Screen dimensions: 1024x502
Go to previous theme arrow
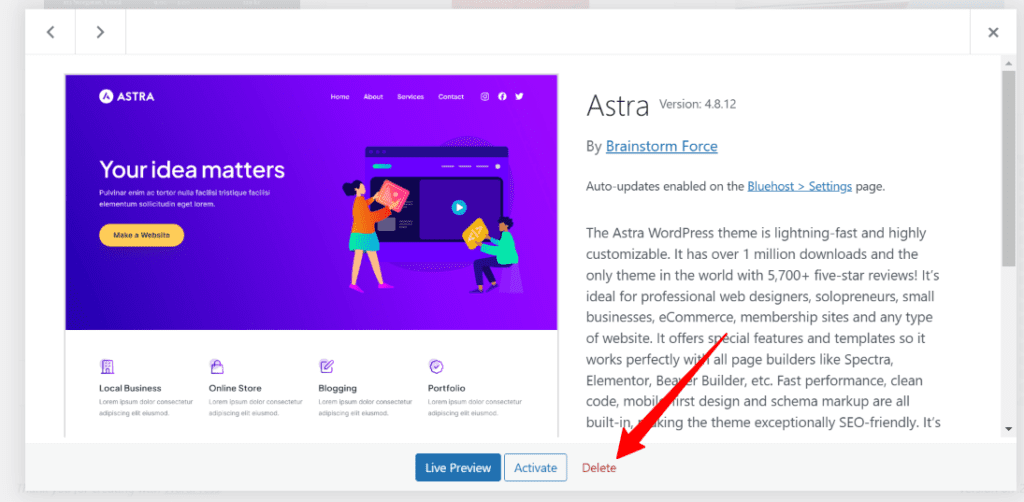tap(50, 32)
